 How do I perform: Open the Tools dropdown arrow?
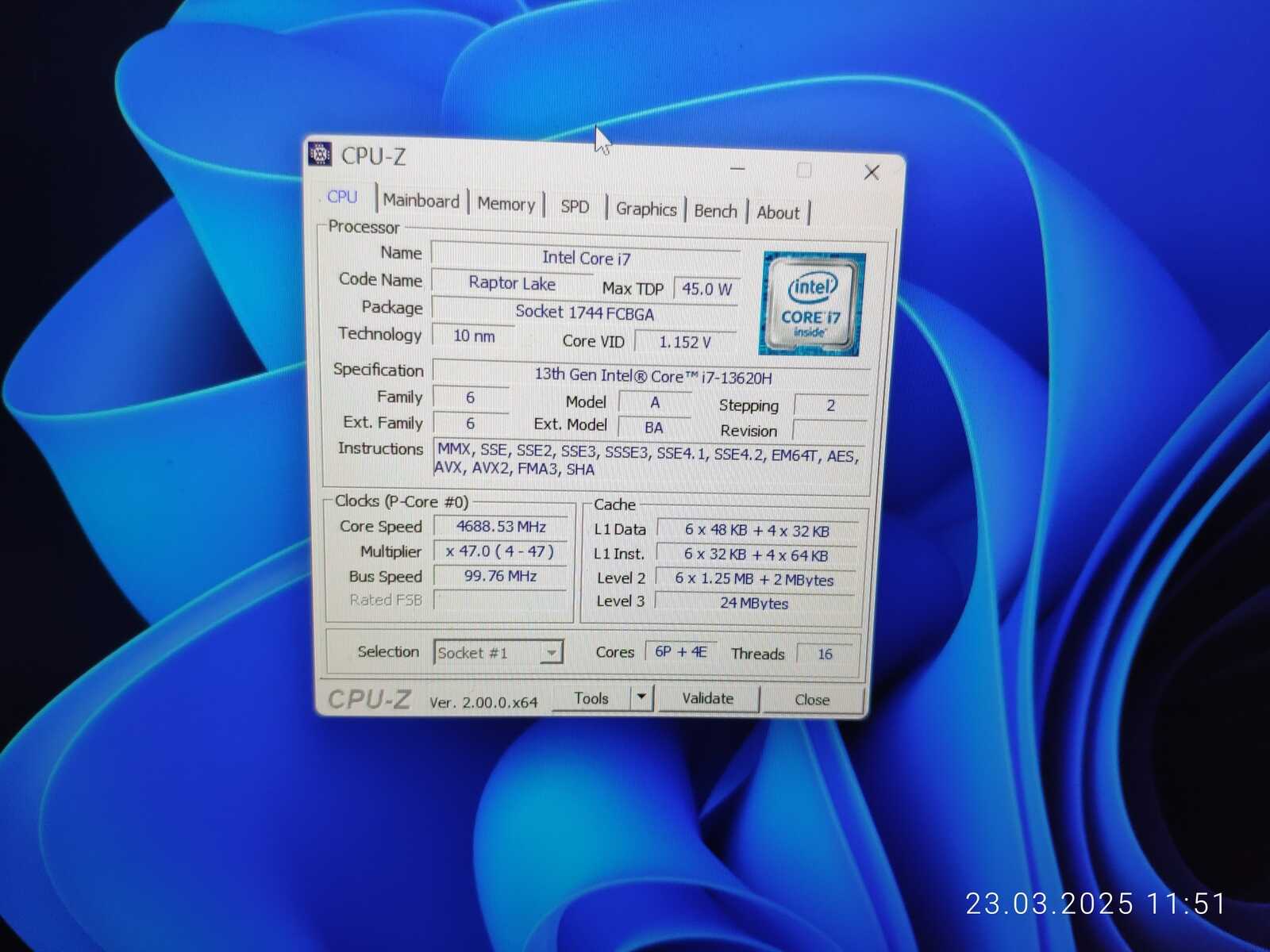coord(641,698)
